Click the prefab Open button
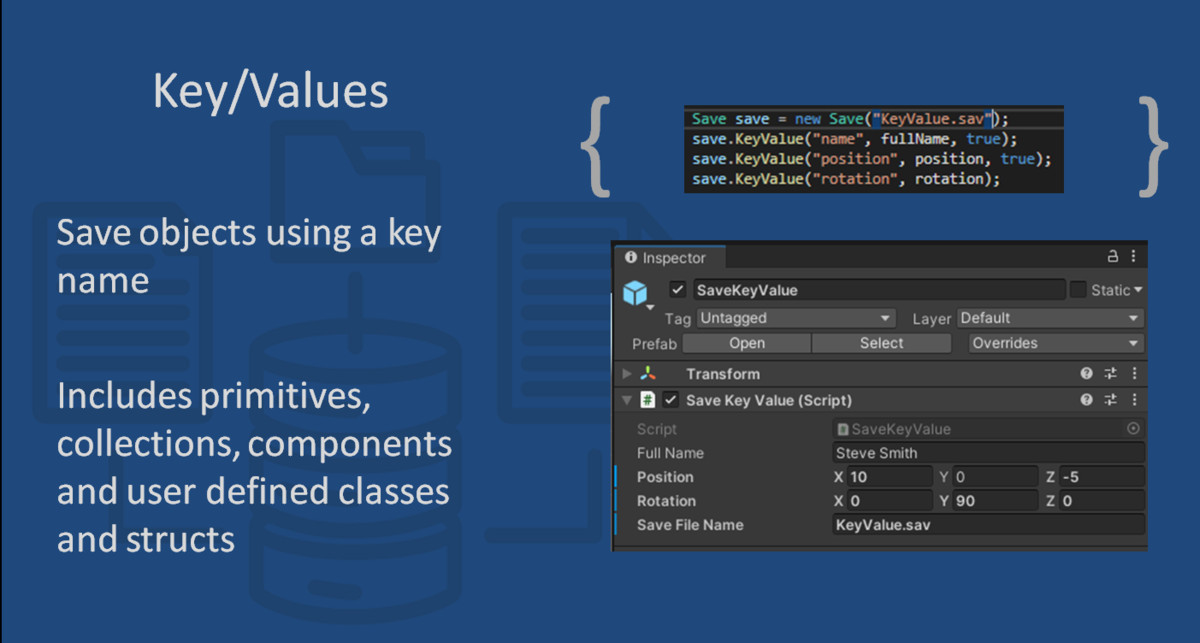Image resolution: width=1200 pixels, height=643 pixels. pos(745,343)
